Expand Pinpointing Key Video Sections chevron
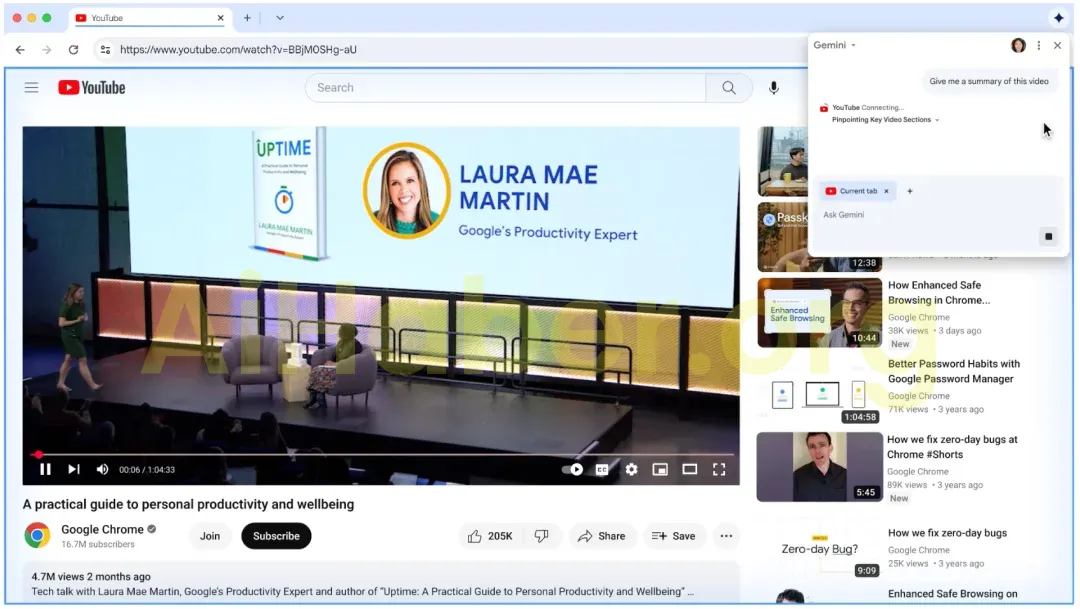This screenshot has width=1080, height=609. pyautogui.click(x=937, y=120)
